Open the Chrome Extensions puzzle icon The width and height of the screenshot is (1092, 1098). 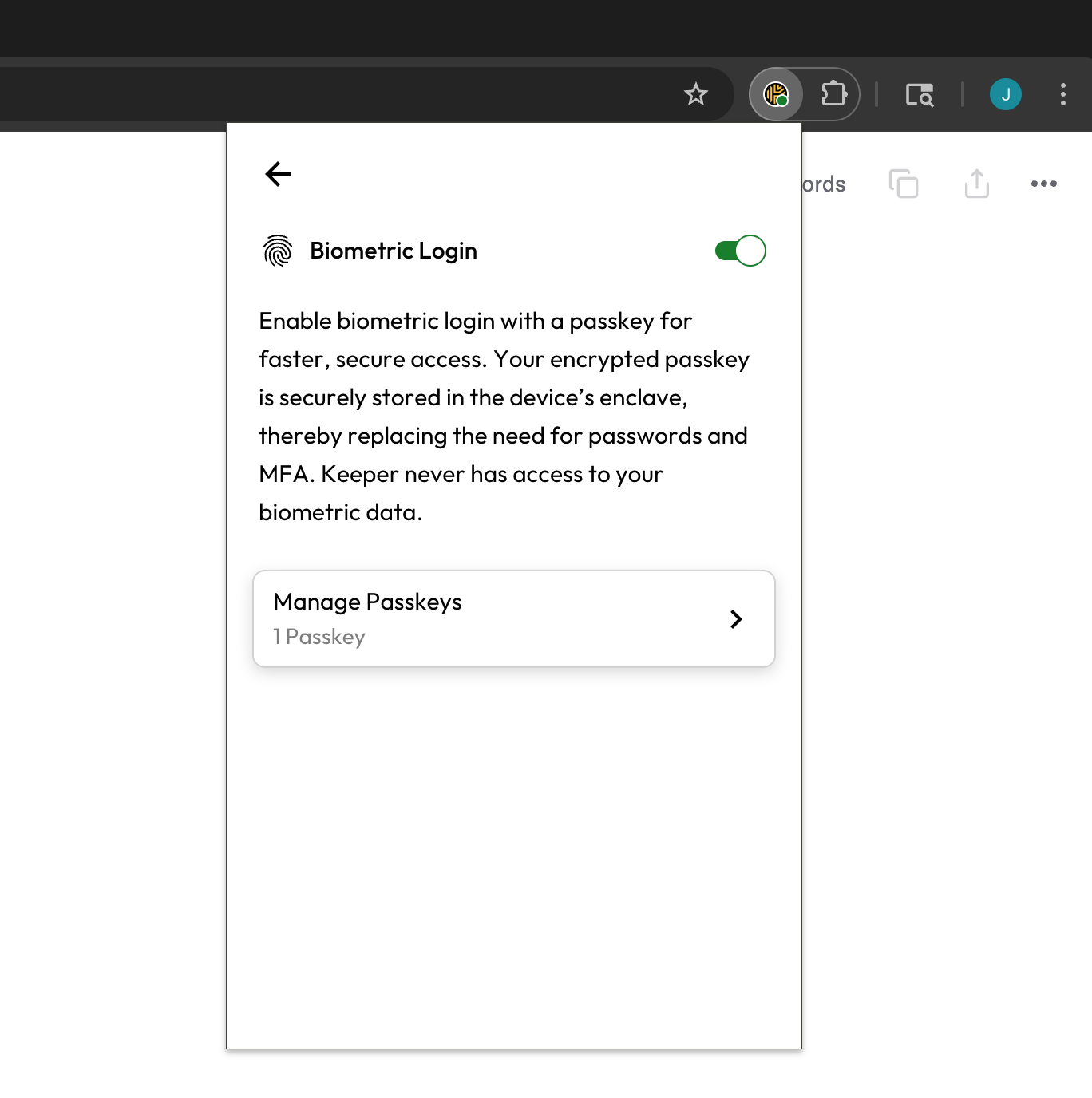(x=833, y=94)
